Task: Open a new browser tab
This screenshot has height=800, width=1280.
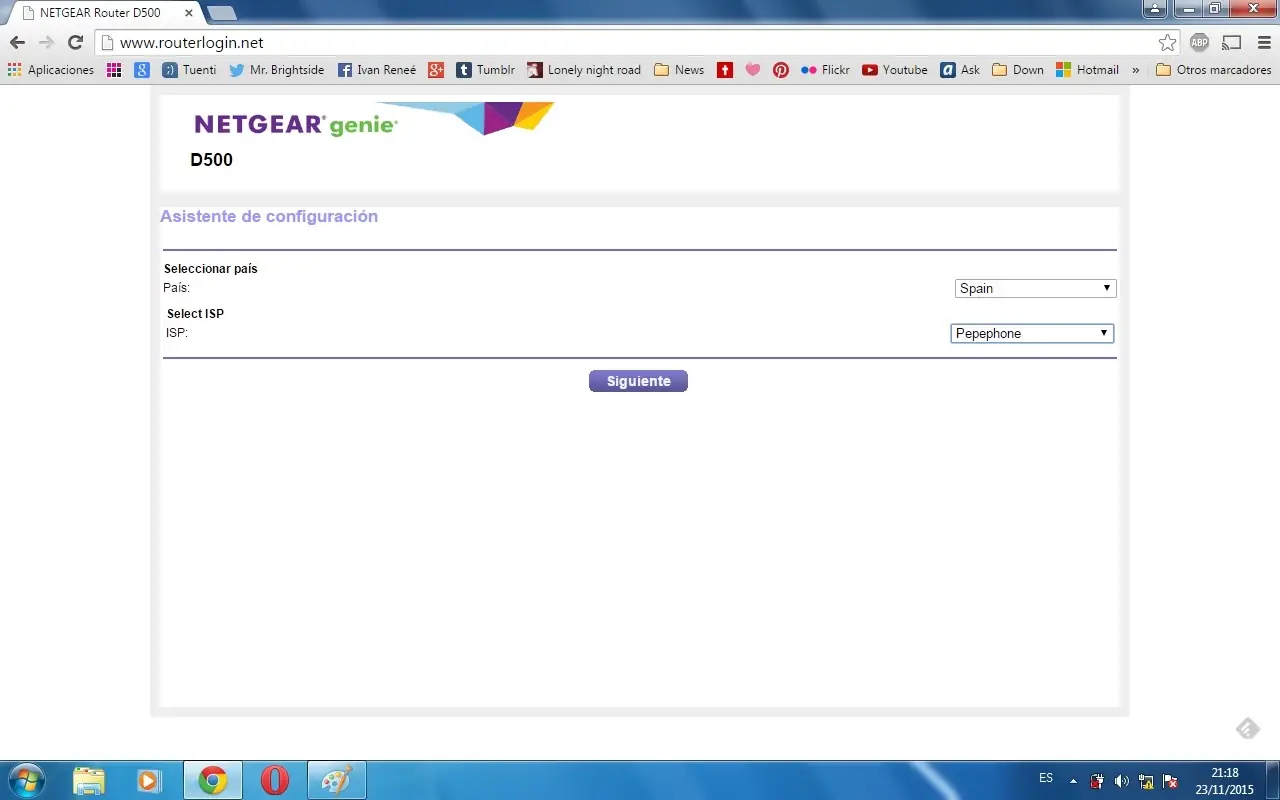Action: [221, 13]
